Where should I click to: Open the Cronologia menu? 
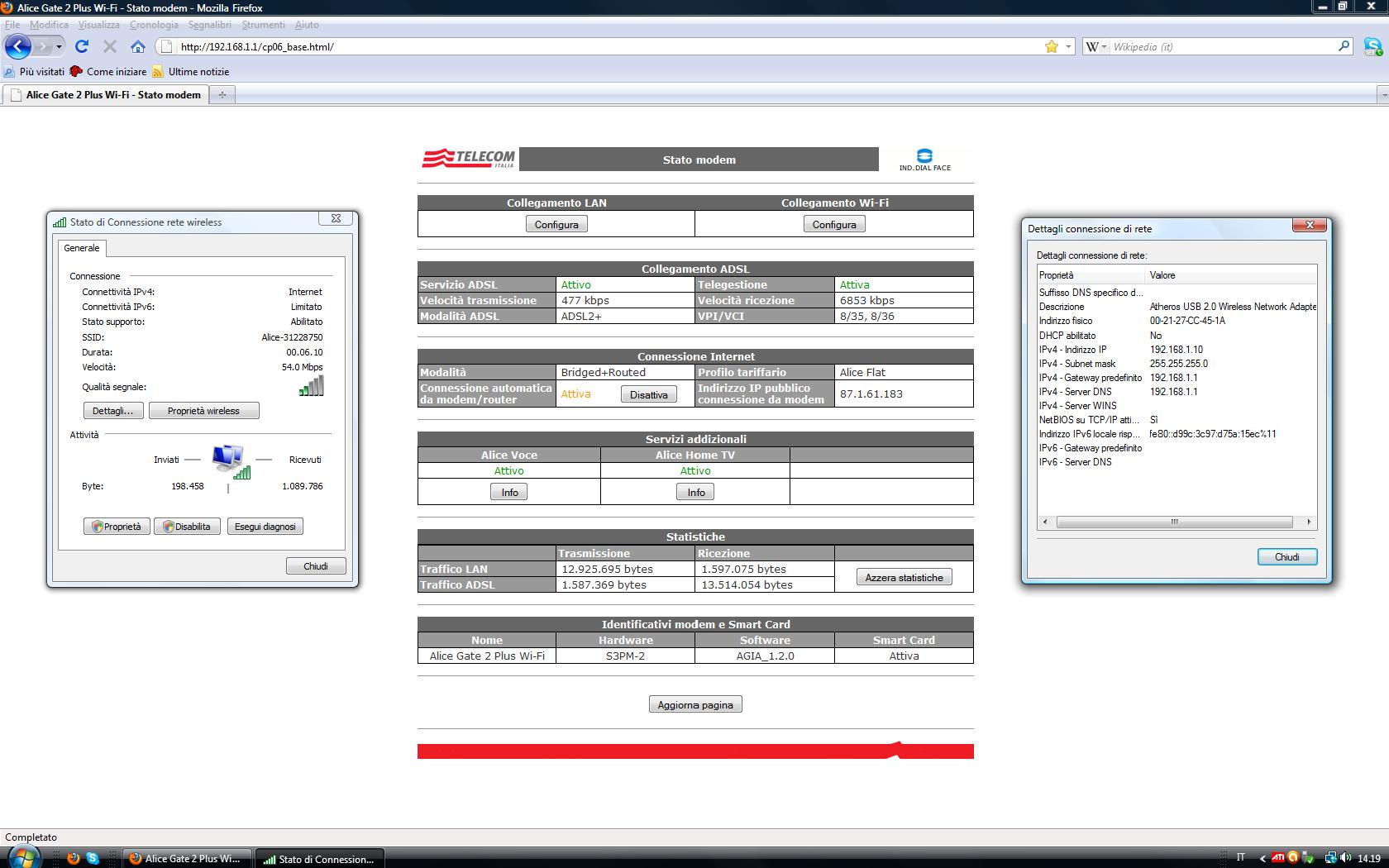pyautogui.click(x=154, y=25)
